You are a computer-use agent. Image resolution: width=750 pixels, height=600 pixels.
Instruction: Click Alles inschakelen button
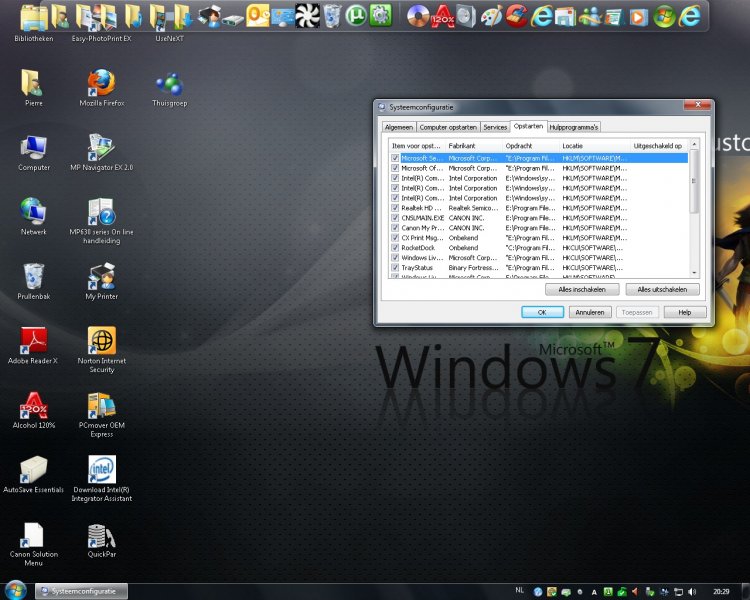click(x=582, y=289)
